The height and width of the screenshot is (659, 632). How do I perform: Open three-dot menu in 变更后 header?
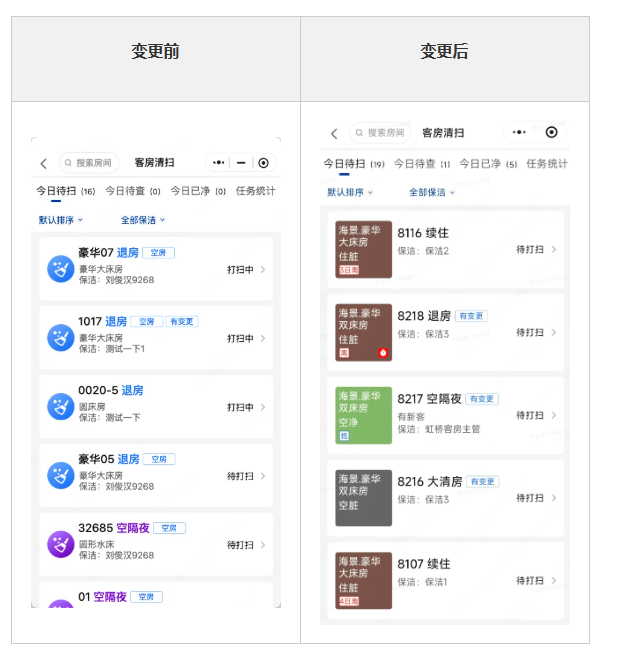[518, 132]
